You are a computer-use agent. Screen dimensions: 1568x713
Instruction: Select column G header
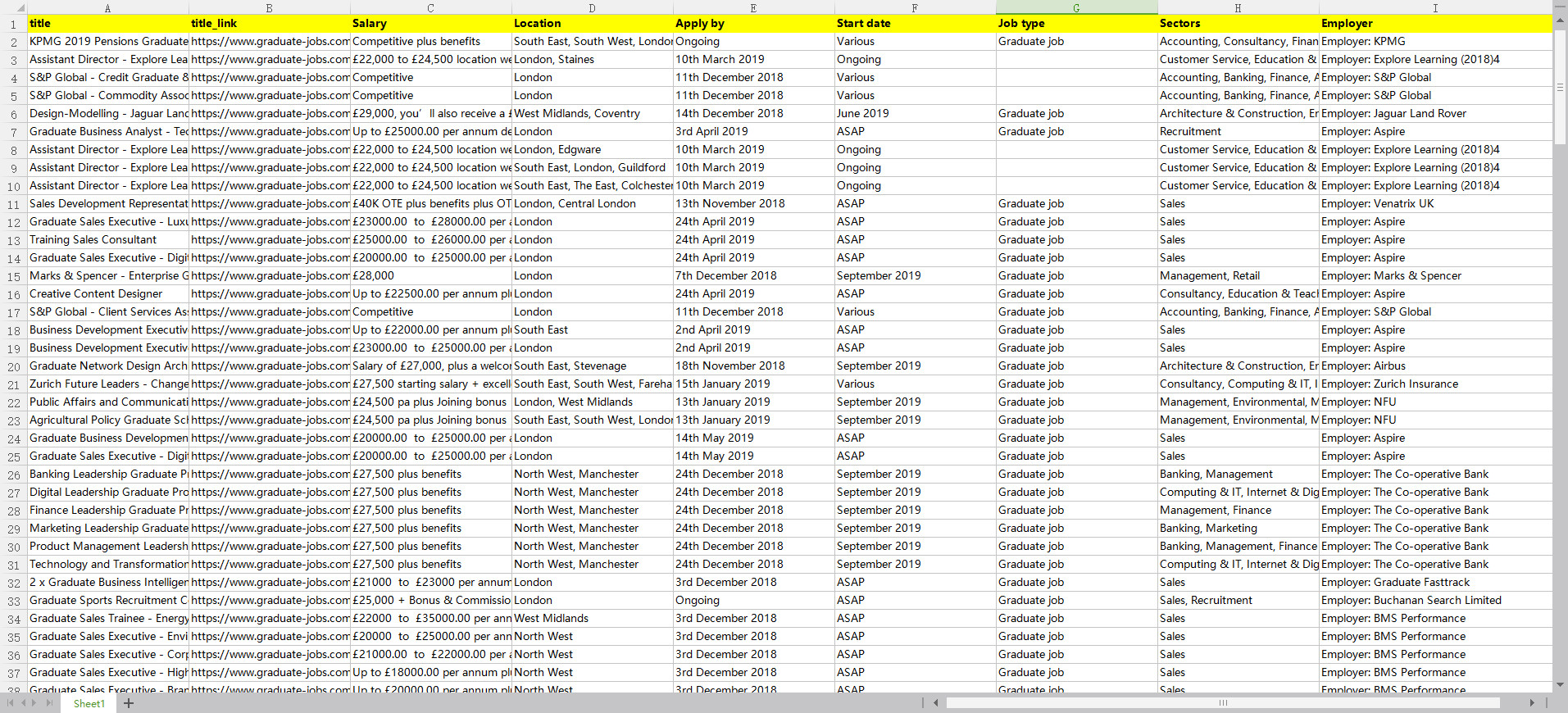coord(1075,7)
